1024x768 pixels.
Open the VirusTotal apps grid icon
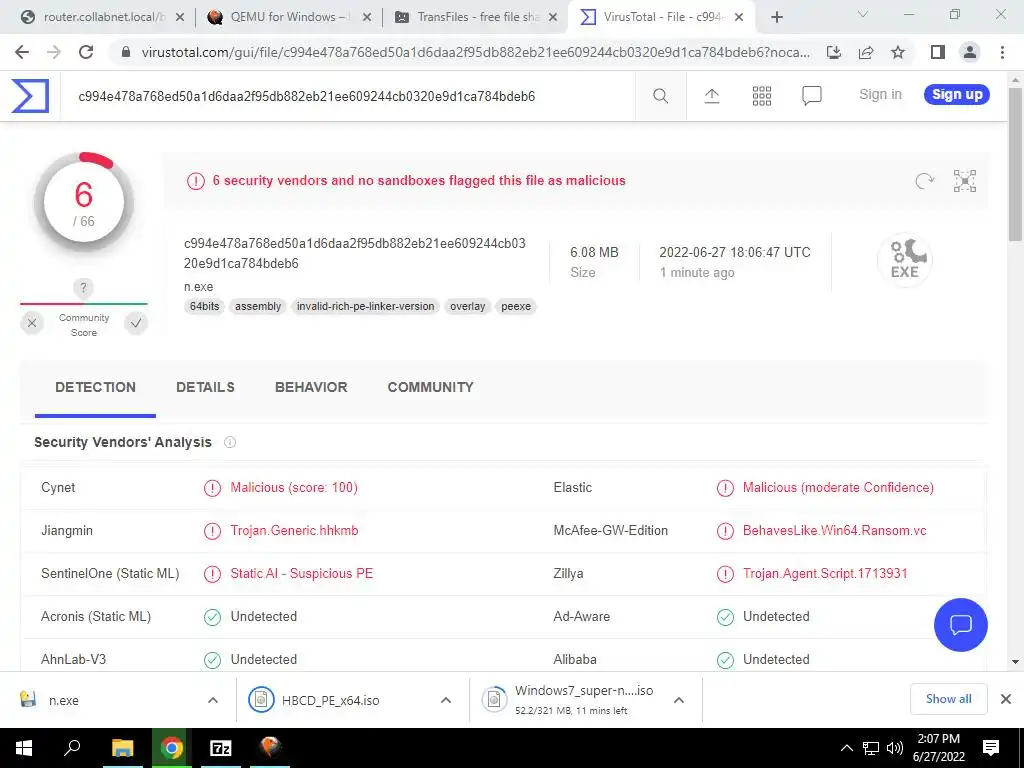click(761, 96)
